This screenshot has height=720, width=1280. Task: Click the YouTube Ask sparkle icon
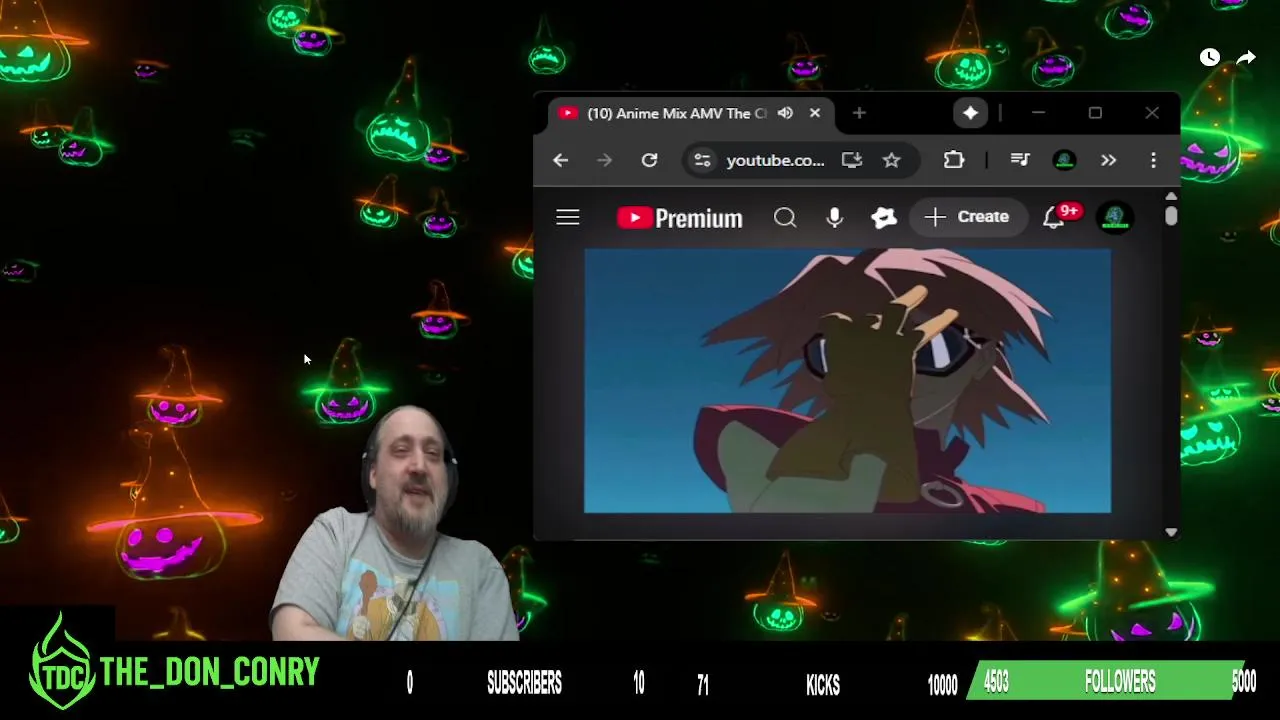[x=884, y=217]
